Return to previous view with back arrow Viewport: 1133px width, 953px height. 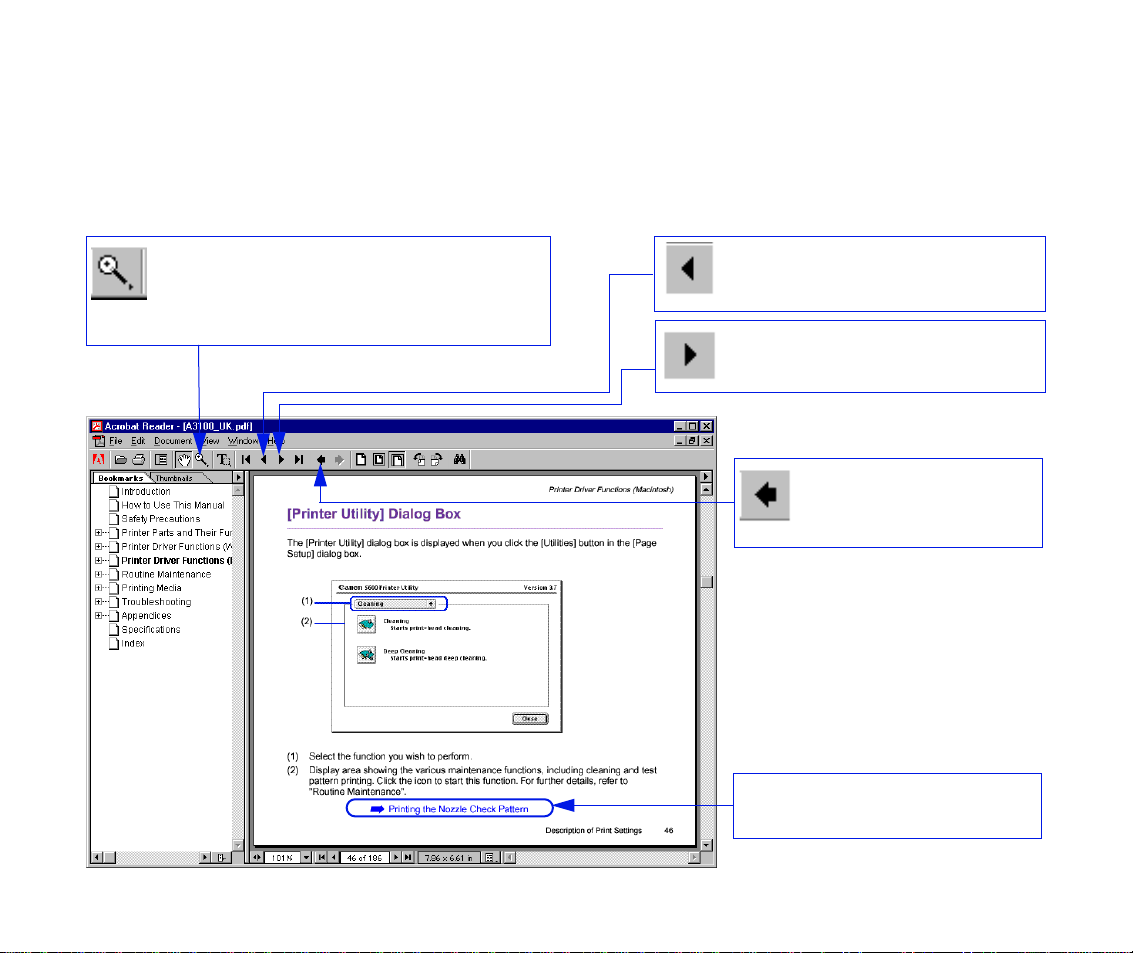click(321, 460)
